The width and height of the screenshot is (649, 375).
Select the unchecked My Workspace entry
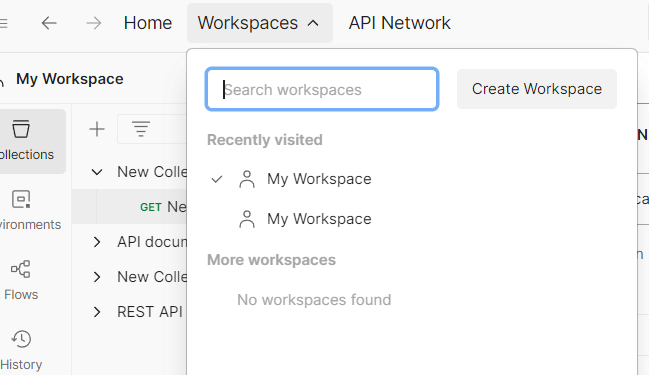click(304, 219)
